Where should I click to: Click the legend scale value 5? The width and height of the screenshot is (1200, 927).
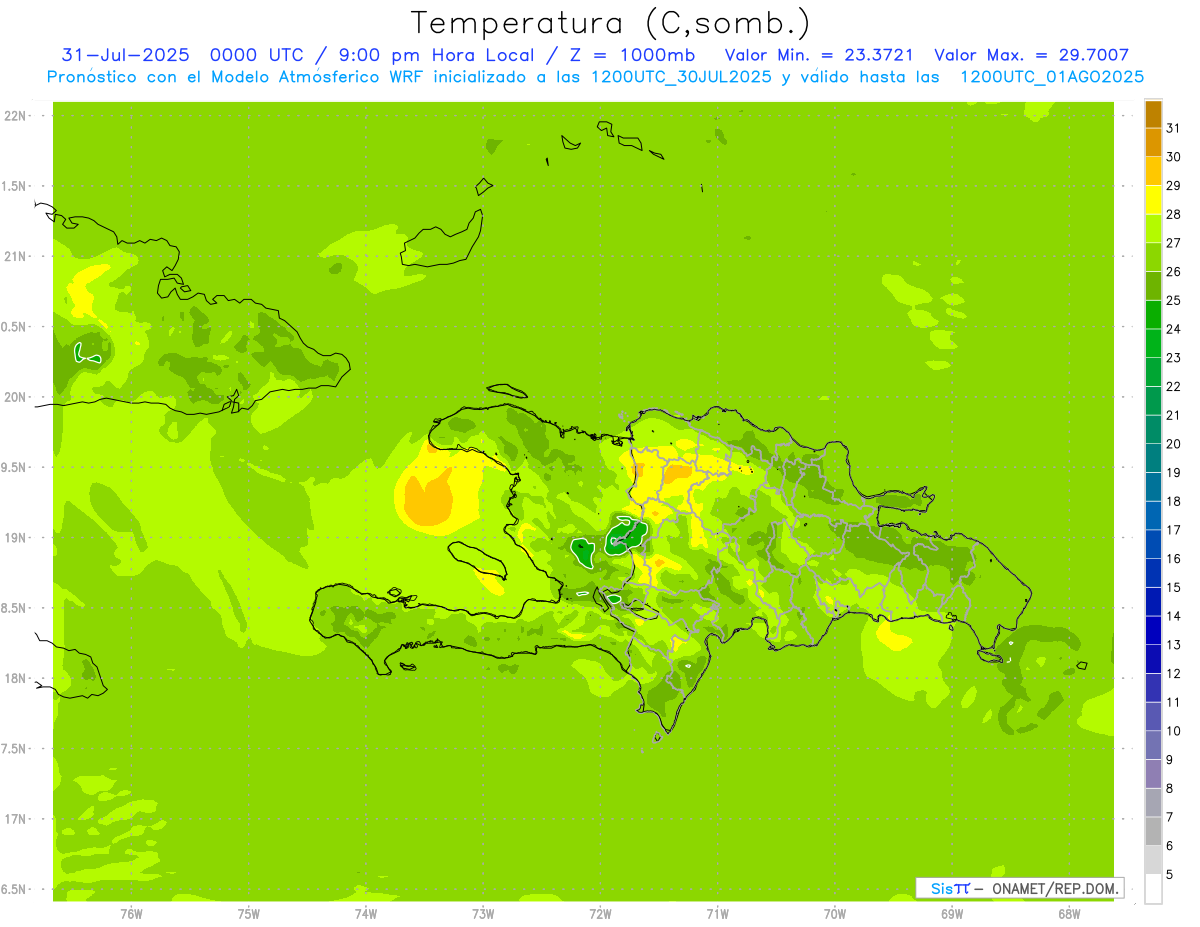[x=1170, y=875]
